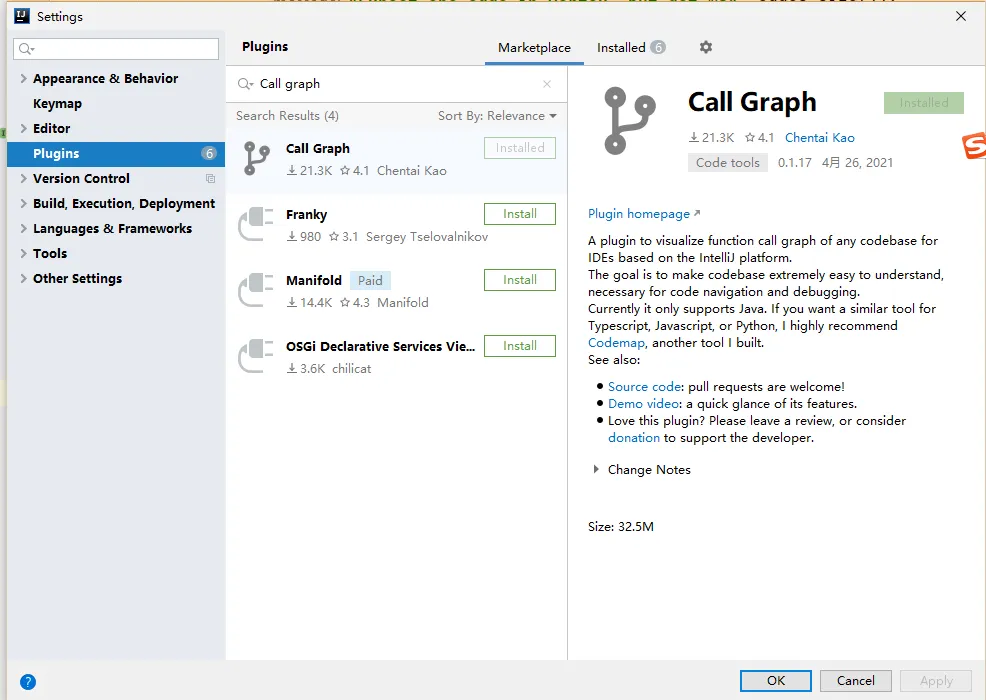This screenshot has width=986, height=700.
Task: Click the plugins settings gear icon
Action: [706, 47]
